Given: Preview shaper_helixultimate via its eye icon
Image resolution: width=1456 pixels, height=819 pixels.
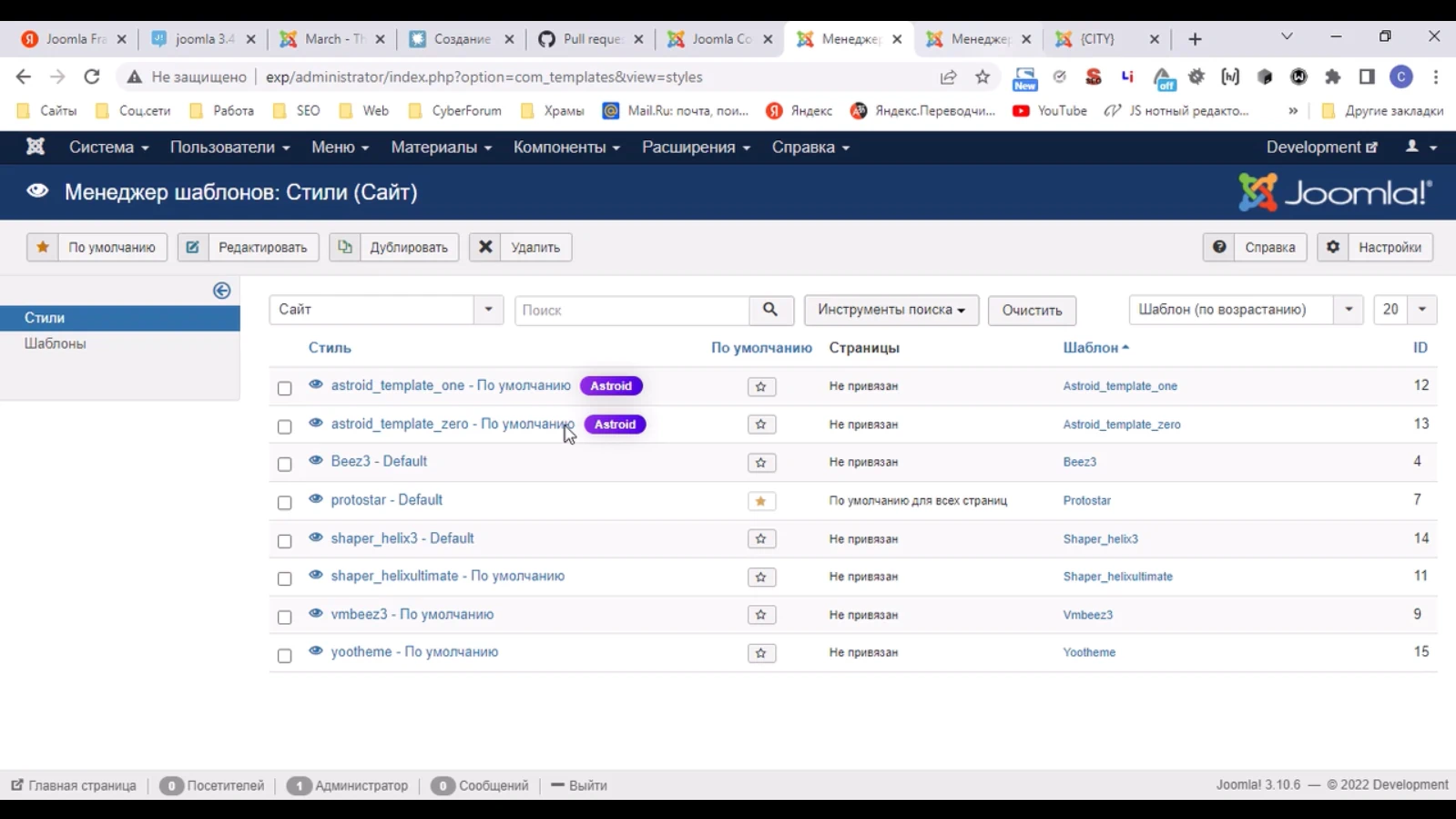Looking at the screenshot, I should (316, 575).
